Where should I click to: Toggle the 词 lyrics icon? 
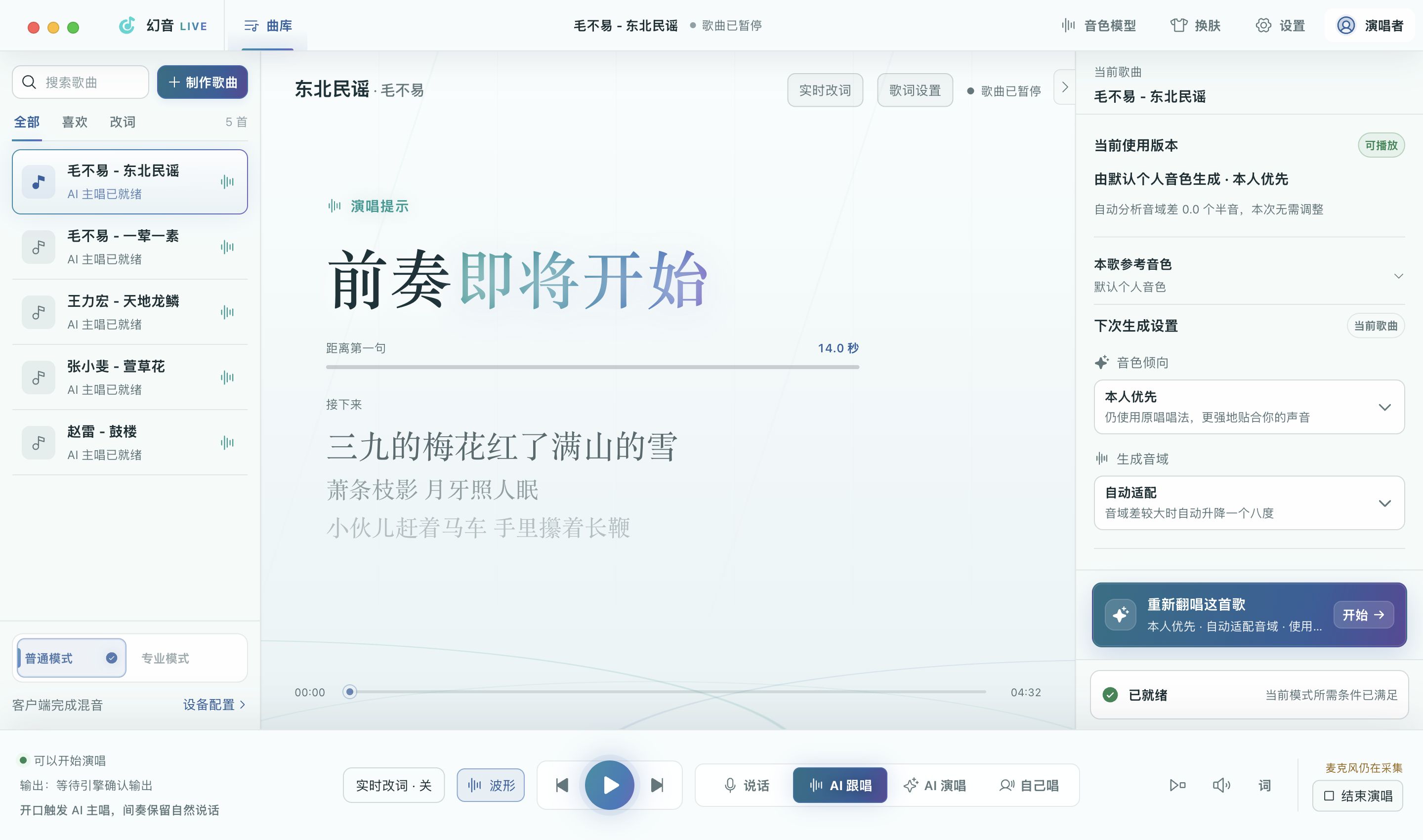[x=1264, y=785]
